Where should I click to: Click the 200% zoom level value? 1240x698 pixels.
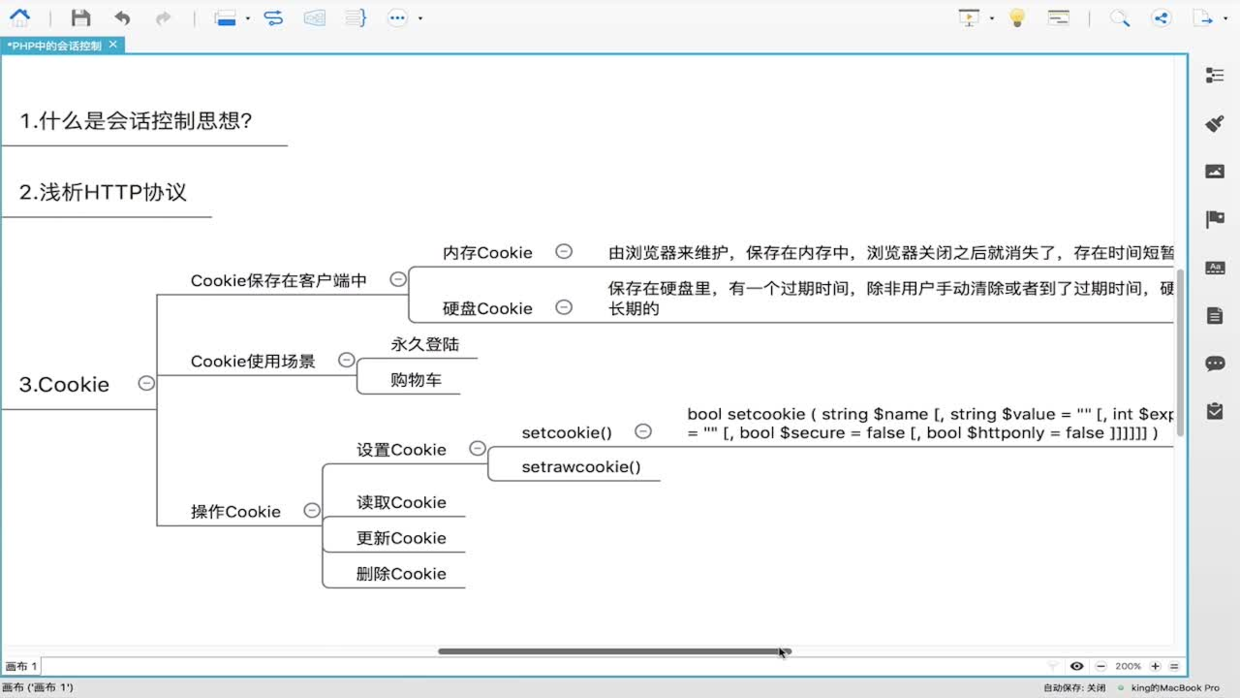pos(1128,666)
